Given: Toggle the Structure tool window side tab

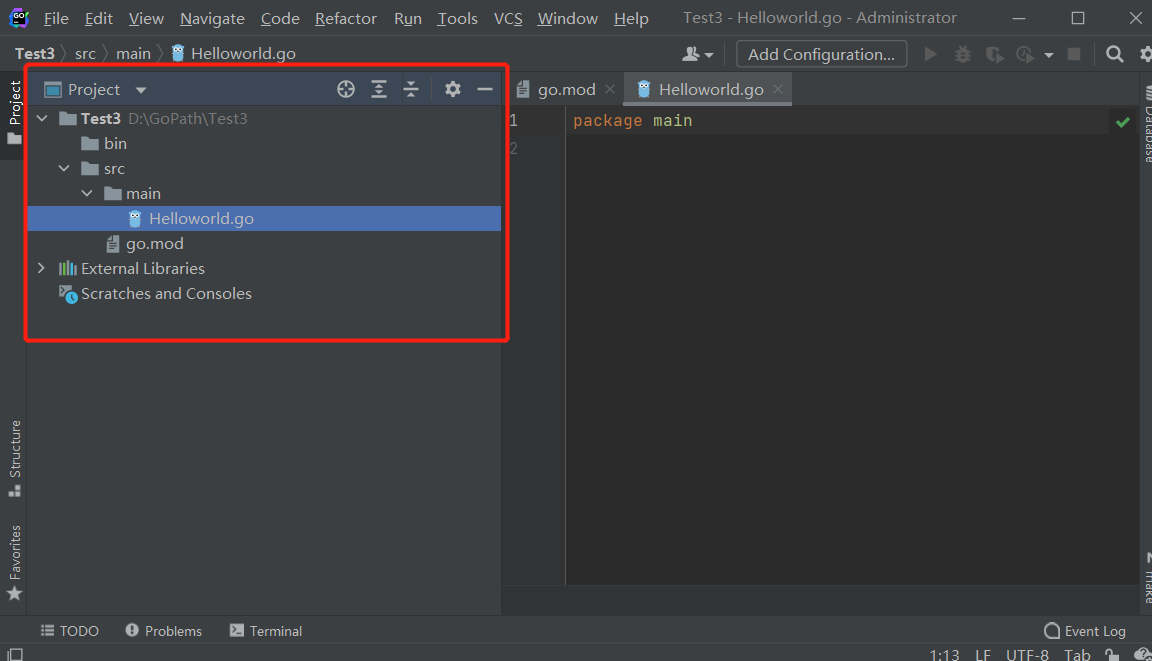Looking at the screenshot, I should click(x=15, y=458).
